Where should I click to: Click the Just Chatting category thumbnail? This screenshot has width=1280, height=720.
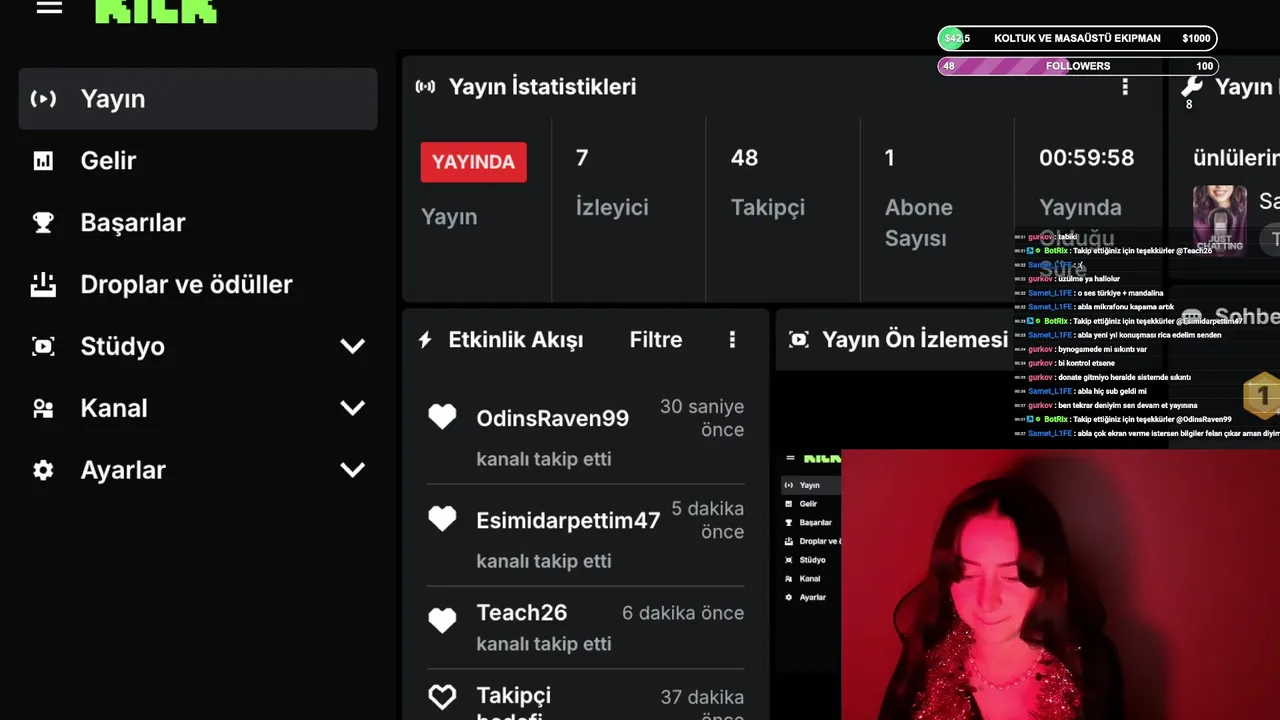pos(1220,219)
